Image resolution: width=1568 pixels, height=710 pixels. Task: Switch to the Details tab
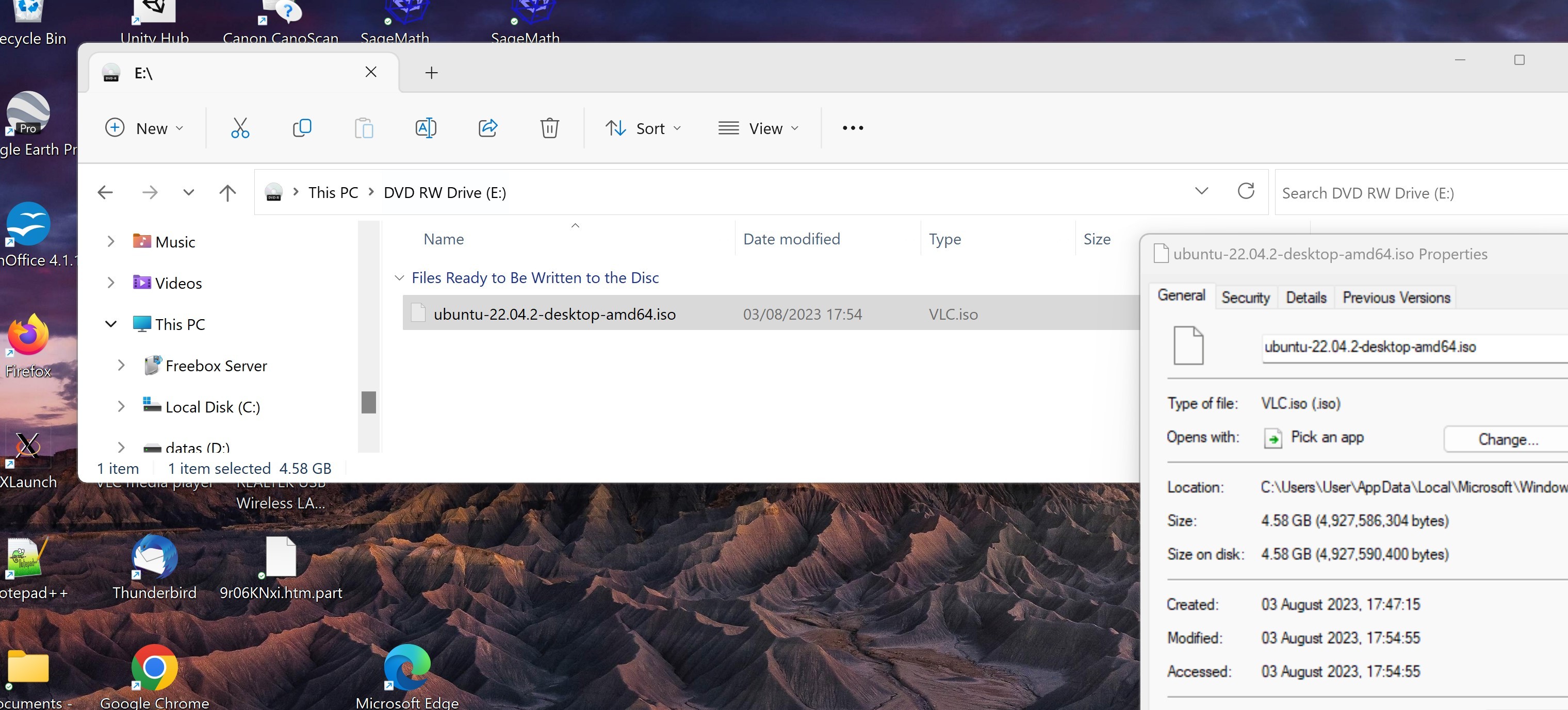pyautogui.click(x=1305, y=298)
